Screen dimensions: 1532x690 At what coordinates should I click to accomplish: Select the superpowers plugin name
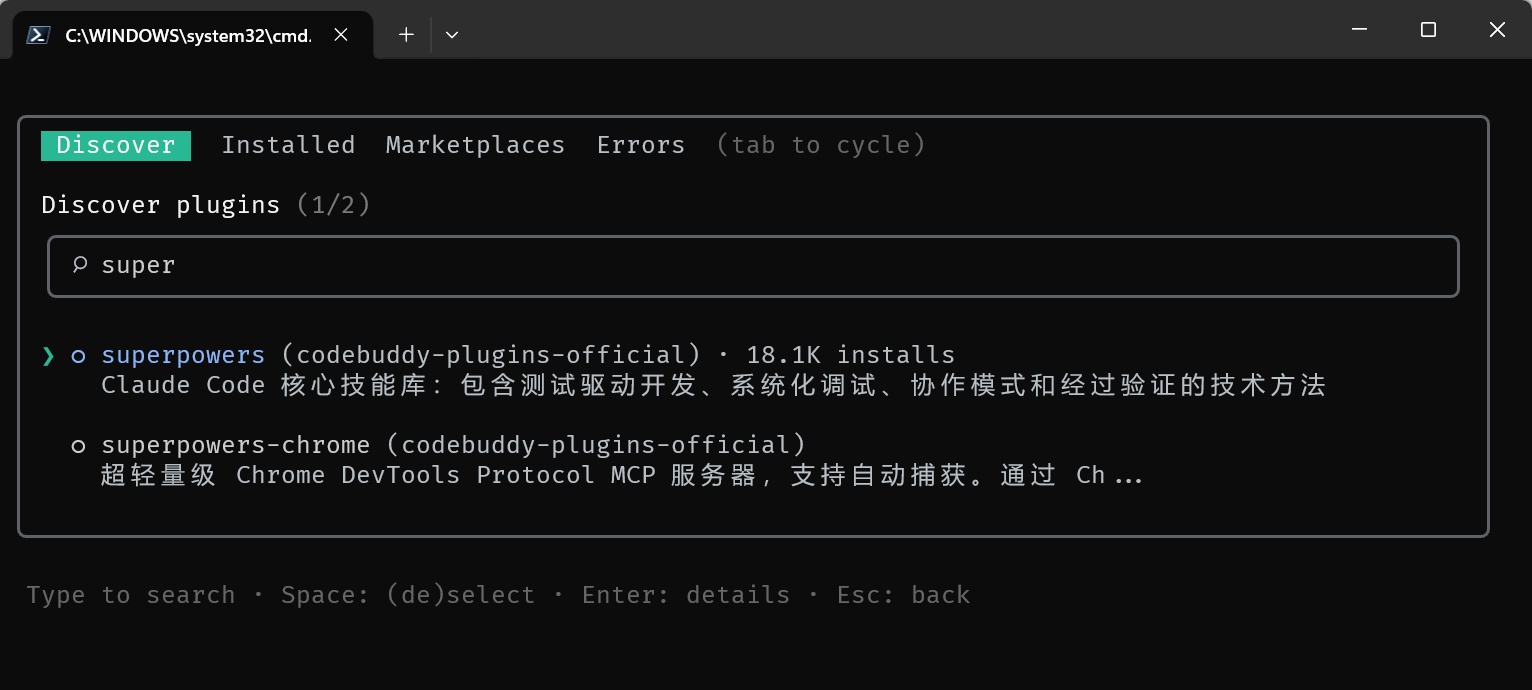pyautogui.click(x=183, y=355)
